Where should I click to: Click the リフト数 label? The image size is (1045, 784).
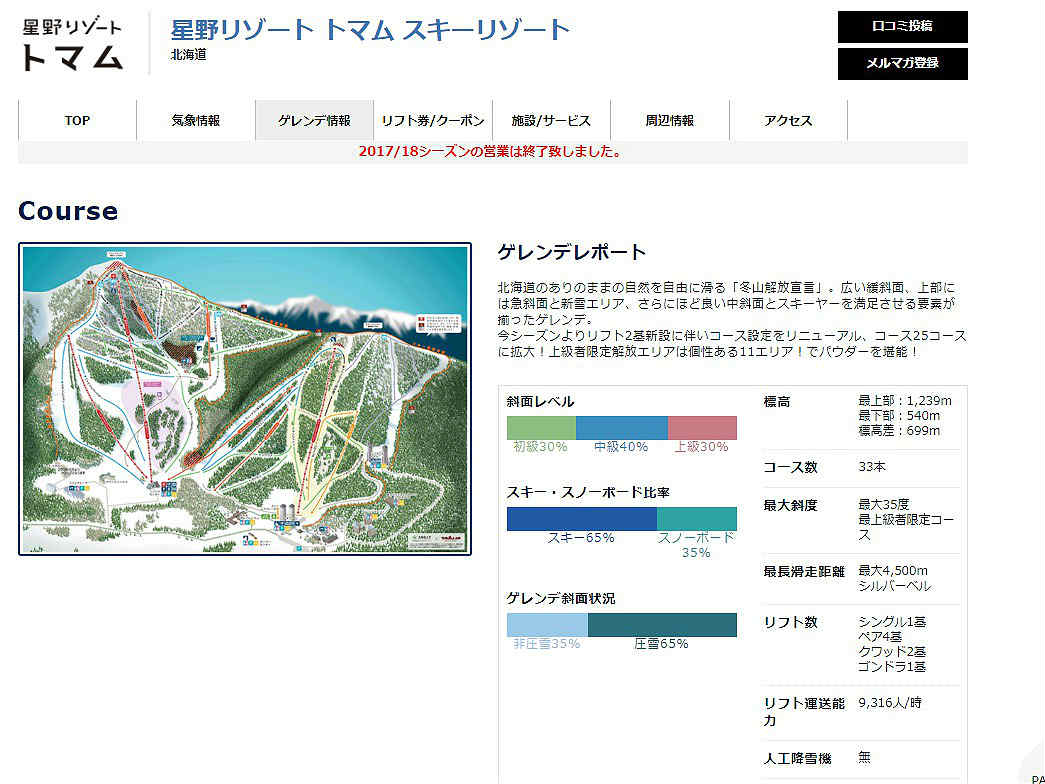(790, 623)
